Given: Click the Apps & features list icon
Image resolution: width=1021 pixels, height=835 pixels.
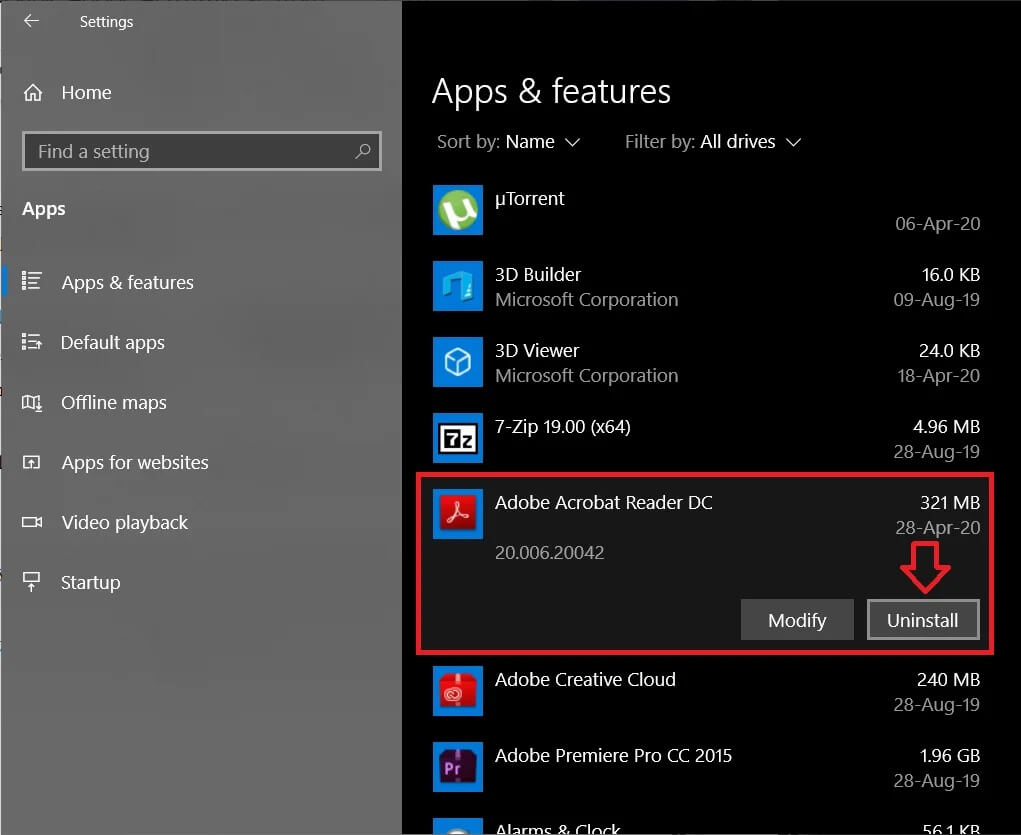Looking at the screenshot, I should coord(31,281).
